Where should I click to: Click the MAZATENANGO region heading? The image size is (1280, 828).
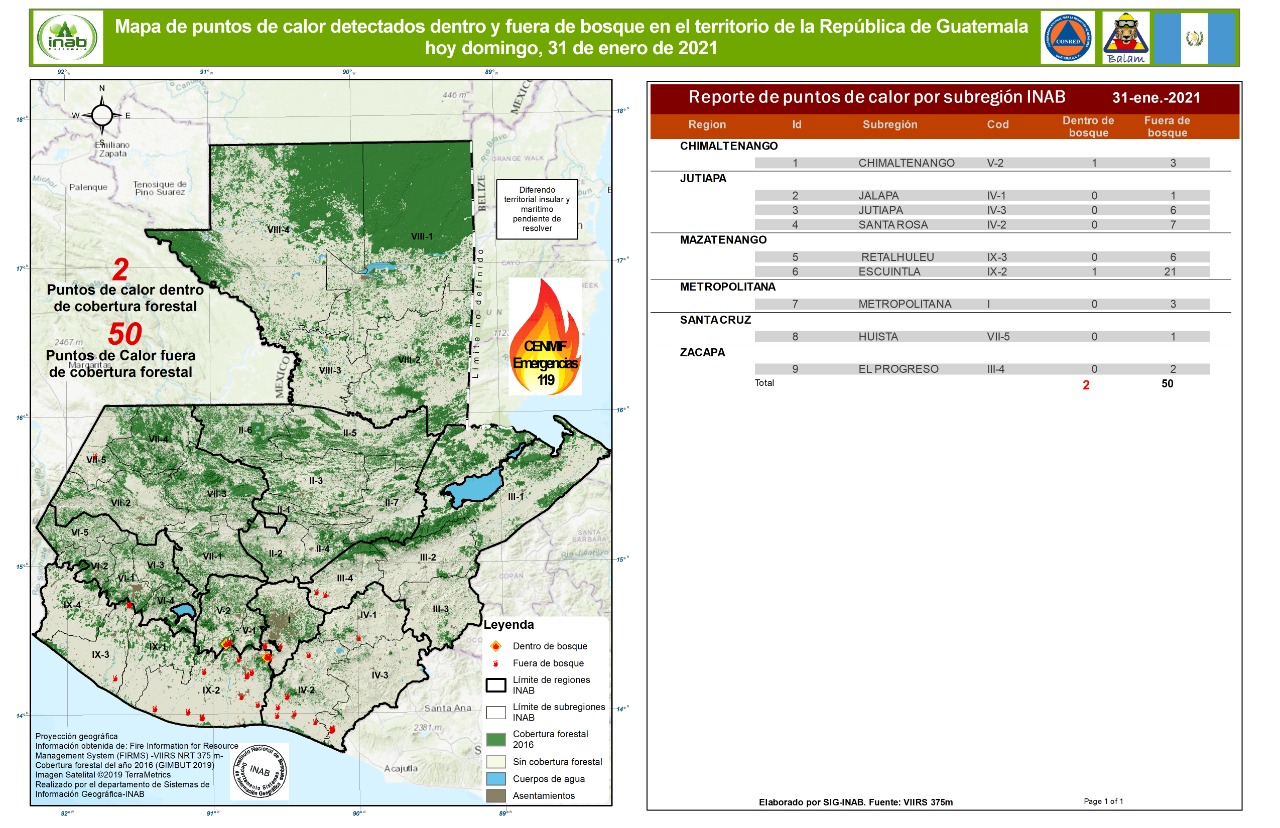723,240
